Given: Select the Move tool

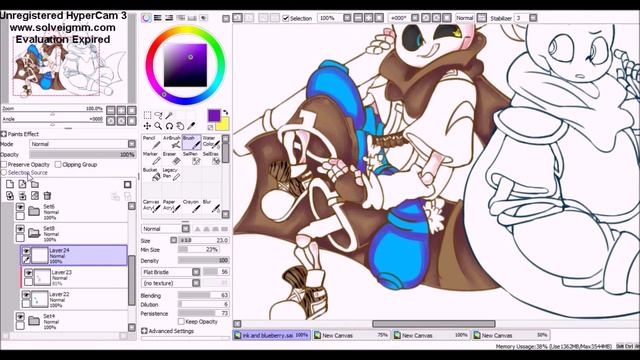Looking at the screenshot, I should (x=147, y=126).
